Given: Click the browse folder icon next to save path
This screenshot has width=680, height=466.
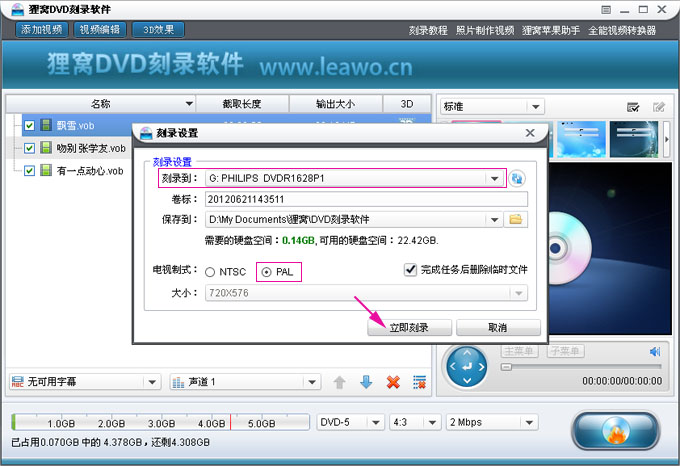Looking at the screenshot, I should 517,219.
